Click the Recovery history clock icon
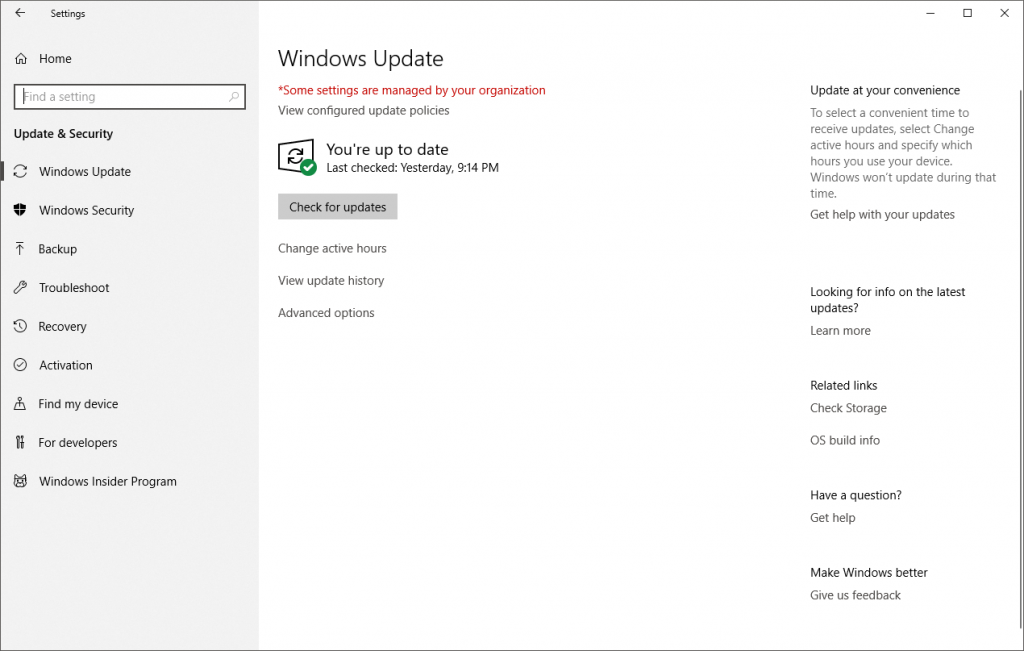The height and width of the screenshot is (651, 1024). [20, 326]
